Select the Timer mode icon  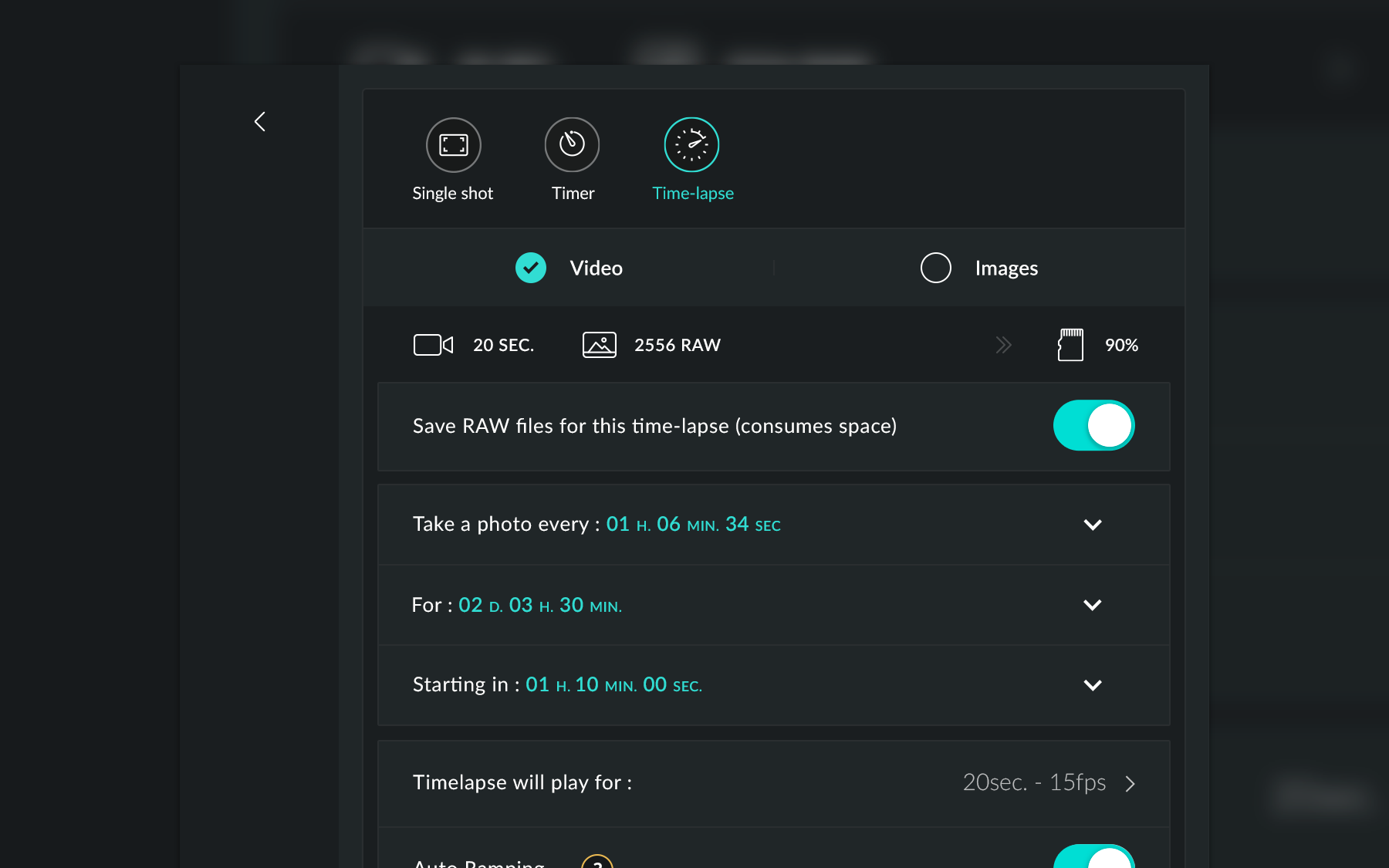coord(572,145)
